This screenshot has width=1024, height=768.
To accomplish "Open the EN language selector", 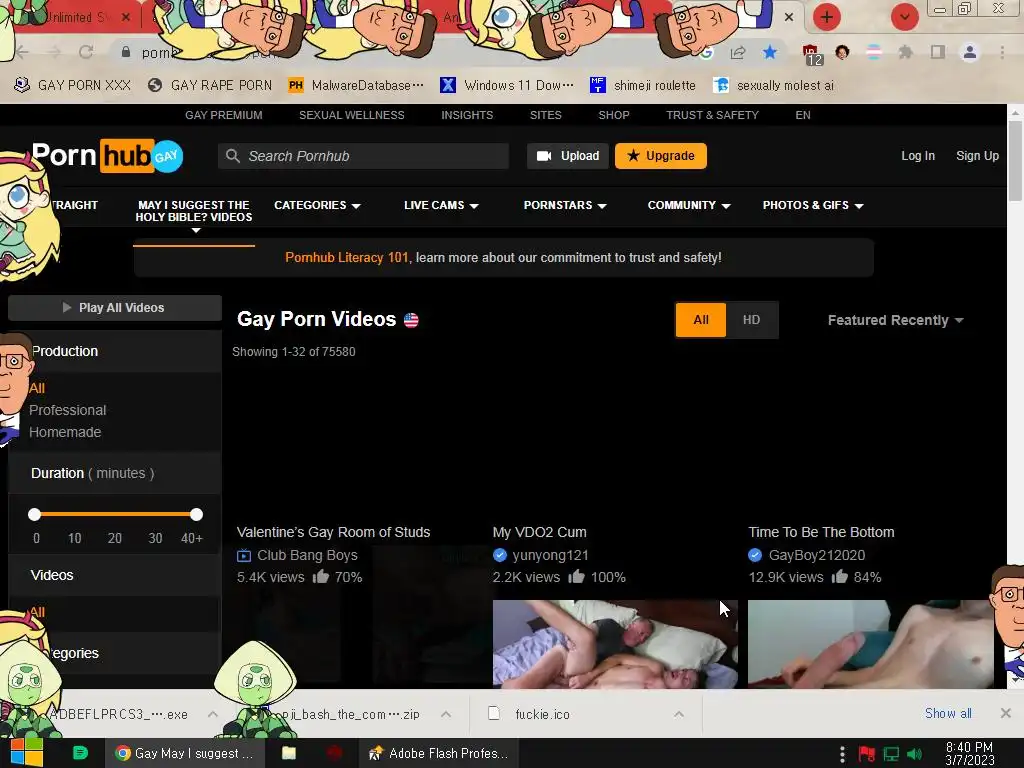I will 803,115.
